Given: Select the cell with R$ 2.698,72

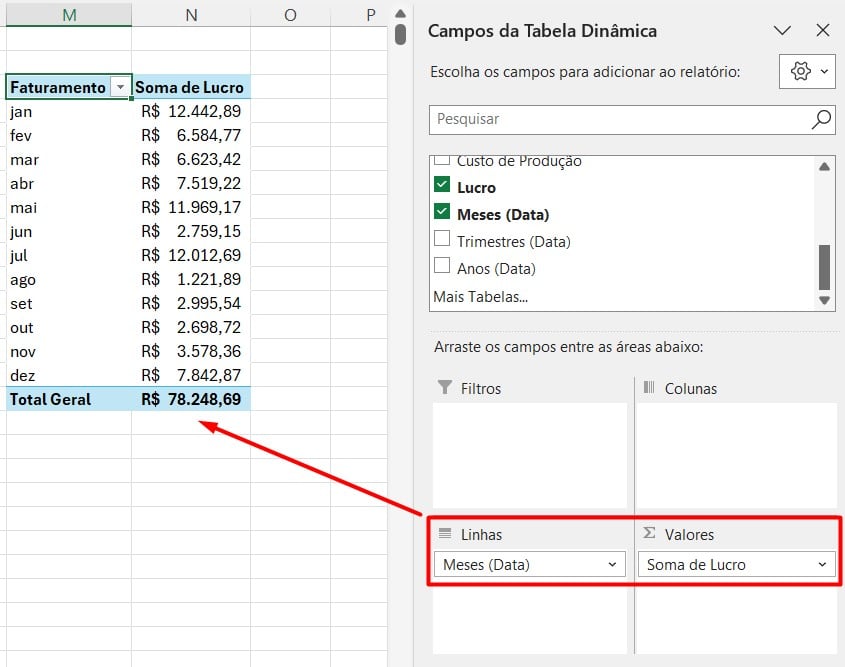Looking at the screenshot, I should [x=191, y=327].
